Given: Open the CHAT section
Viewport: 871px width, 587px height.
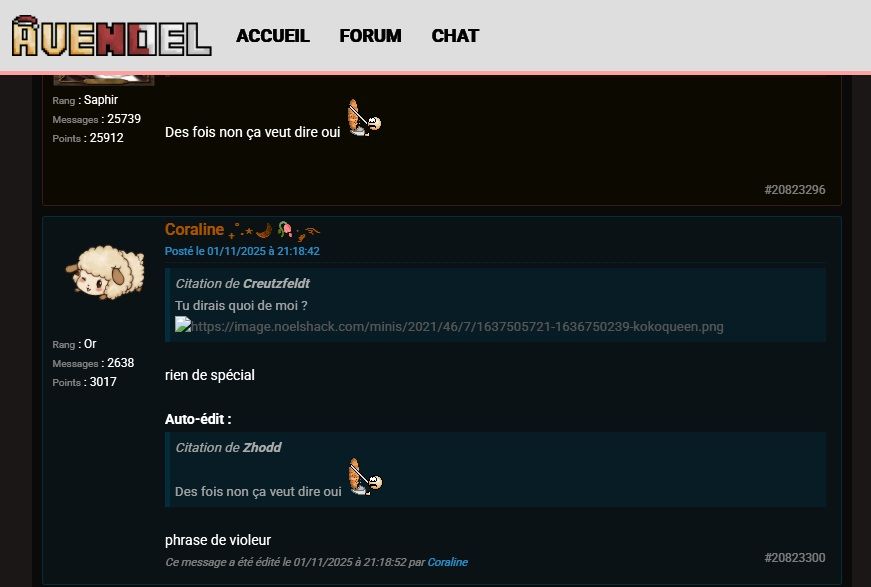Looking at the screenshot, I should (x=455, y=36).
